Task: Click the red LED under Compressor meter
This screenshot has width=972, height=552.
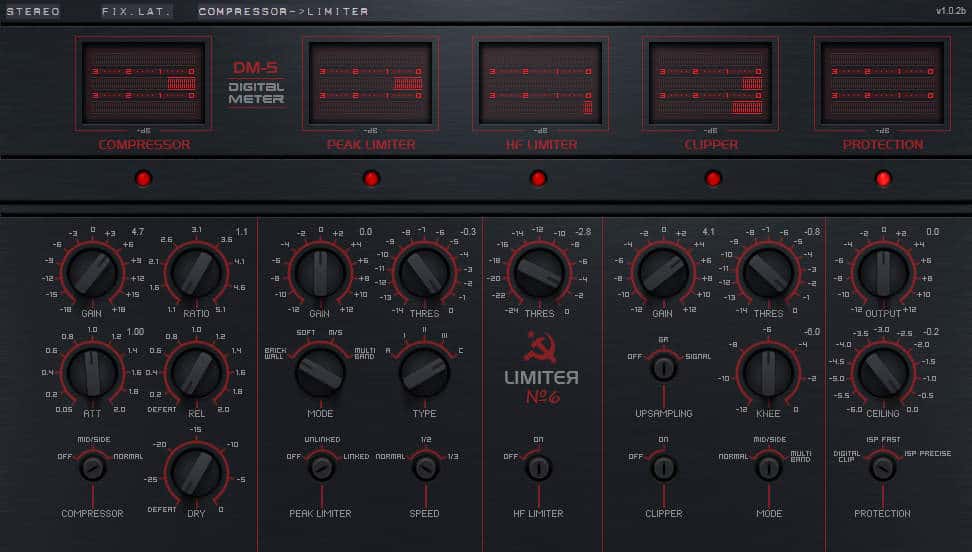Action: coord(143,178)
